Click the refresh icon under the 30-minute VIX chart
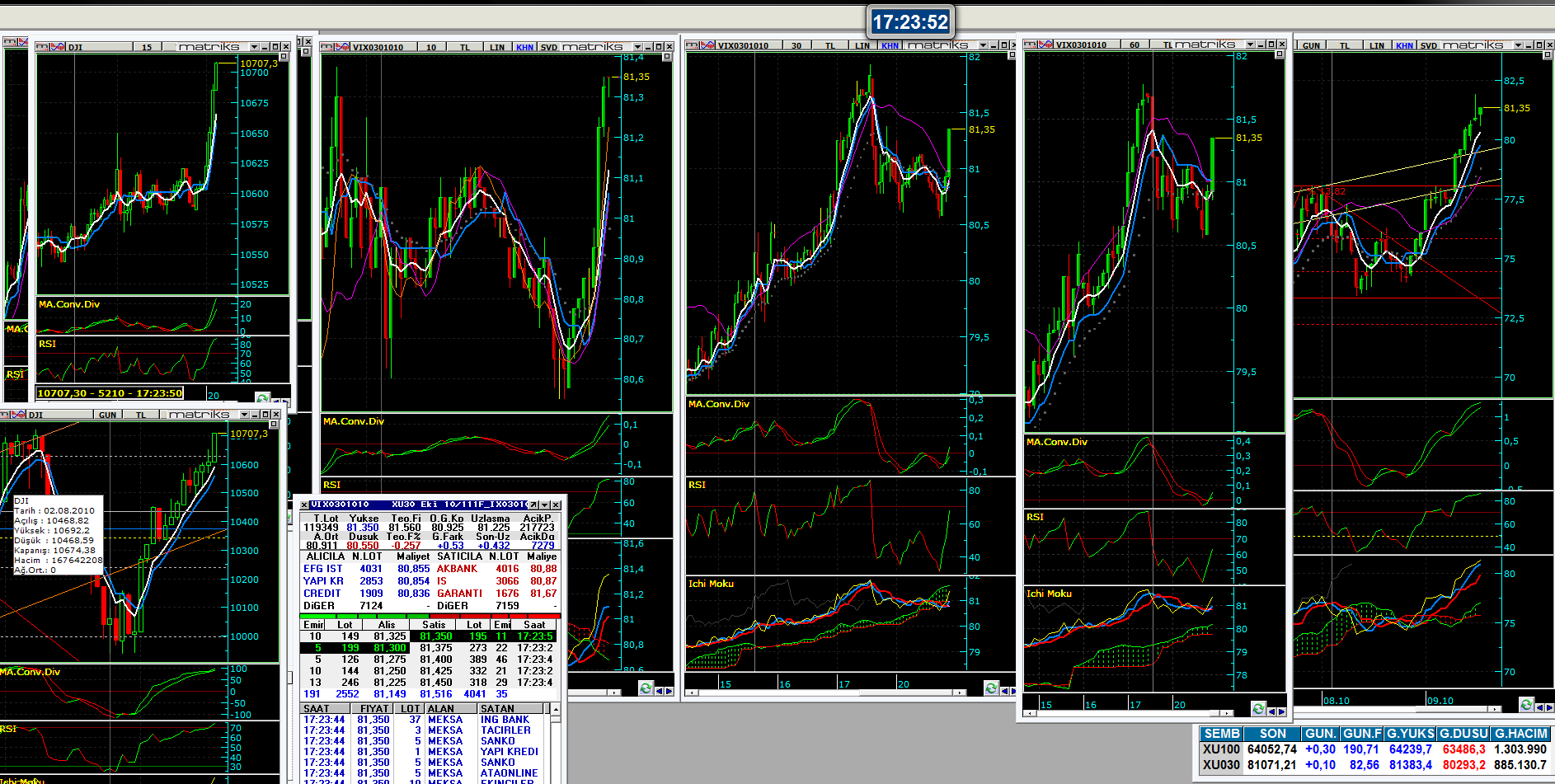1555x784 pixels. (991, 688)
